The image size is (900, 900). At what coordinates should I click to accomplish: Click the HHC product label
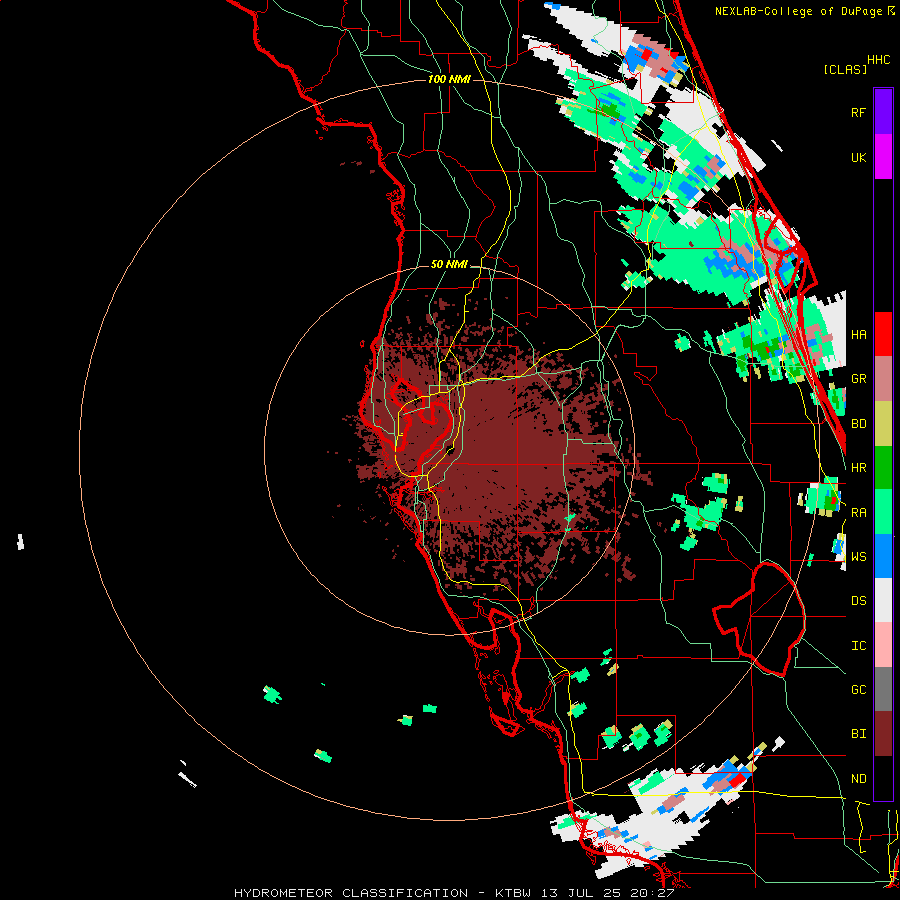click(x=879, y=60)
